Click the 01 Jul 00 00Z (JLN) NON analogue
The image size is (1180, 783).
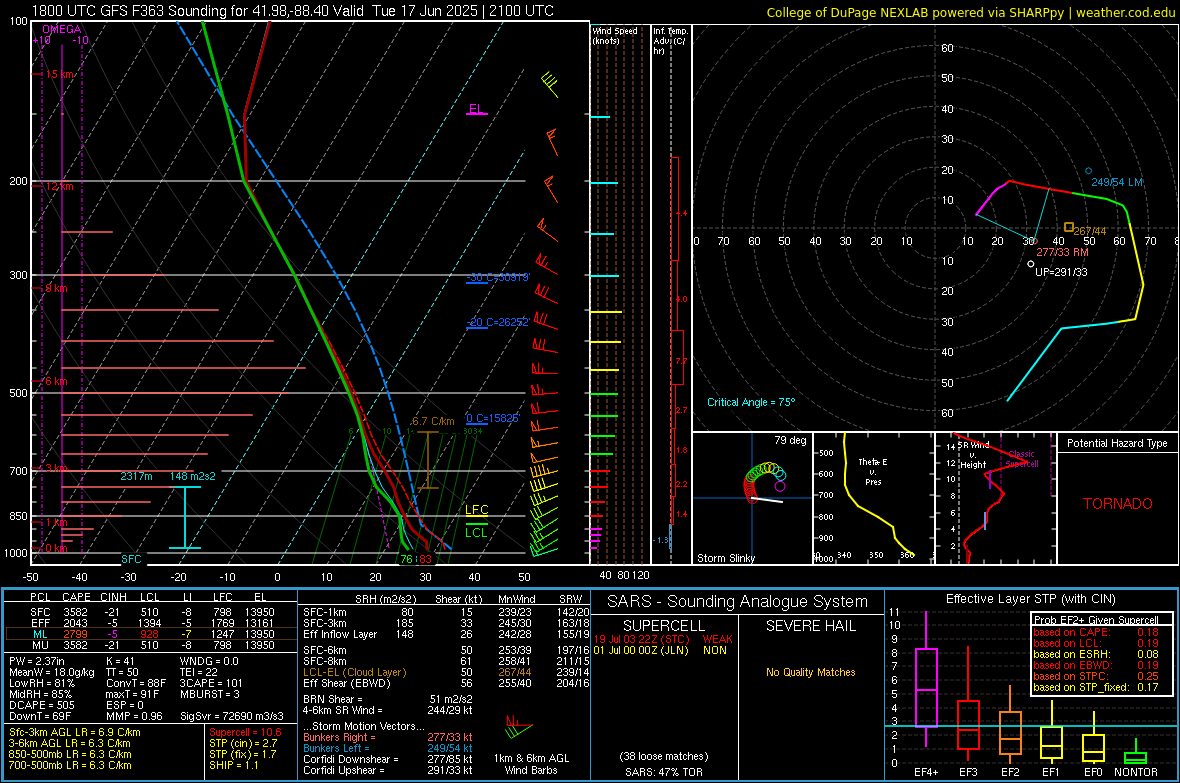pyautogui.click(x=660, y=650)
